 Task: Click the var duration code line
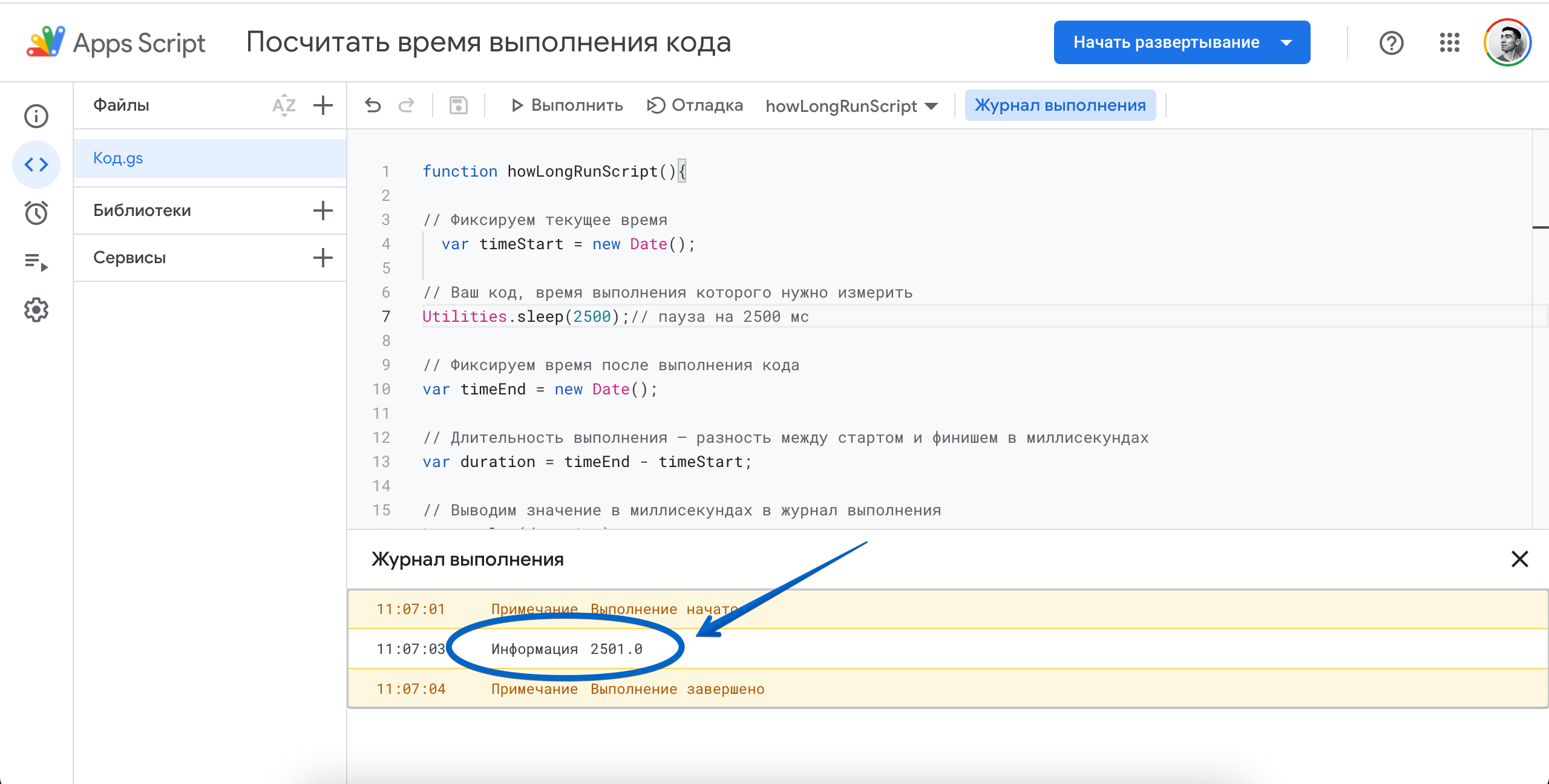point(587,462)
